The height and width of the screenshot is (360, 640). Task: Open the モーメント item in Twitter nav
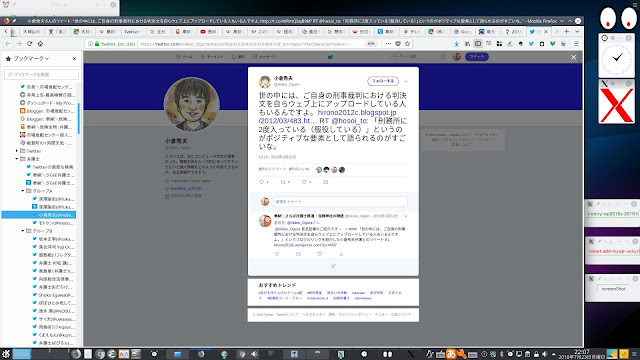pyautogui.click(x=211, y=57)
